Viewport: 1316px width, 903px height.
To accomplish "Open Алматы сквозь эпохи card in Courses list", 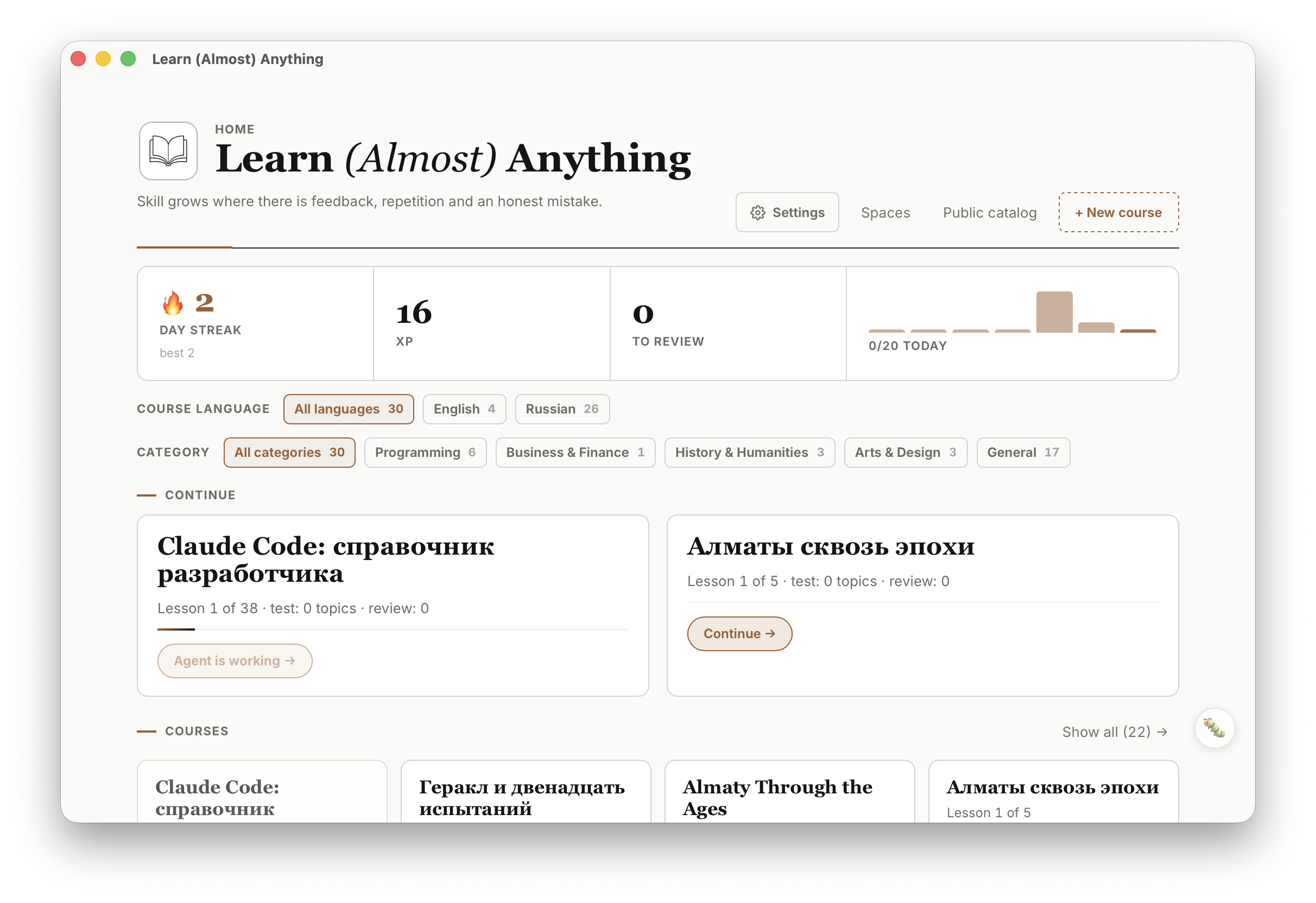I will tap(1053, 791).
